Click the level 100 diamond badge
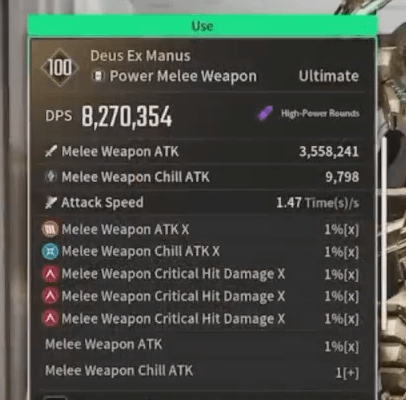 coord(60,68)
